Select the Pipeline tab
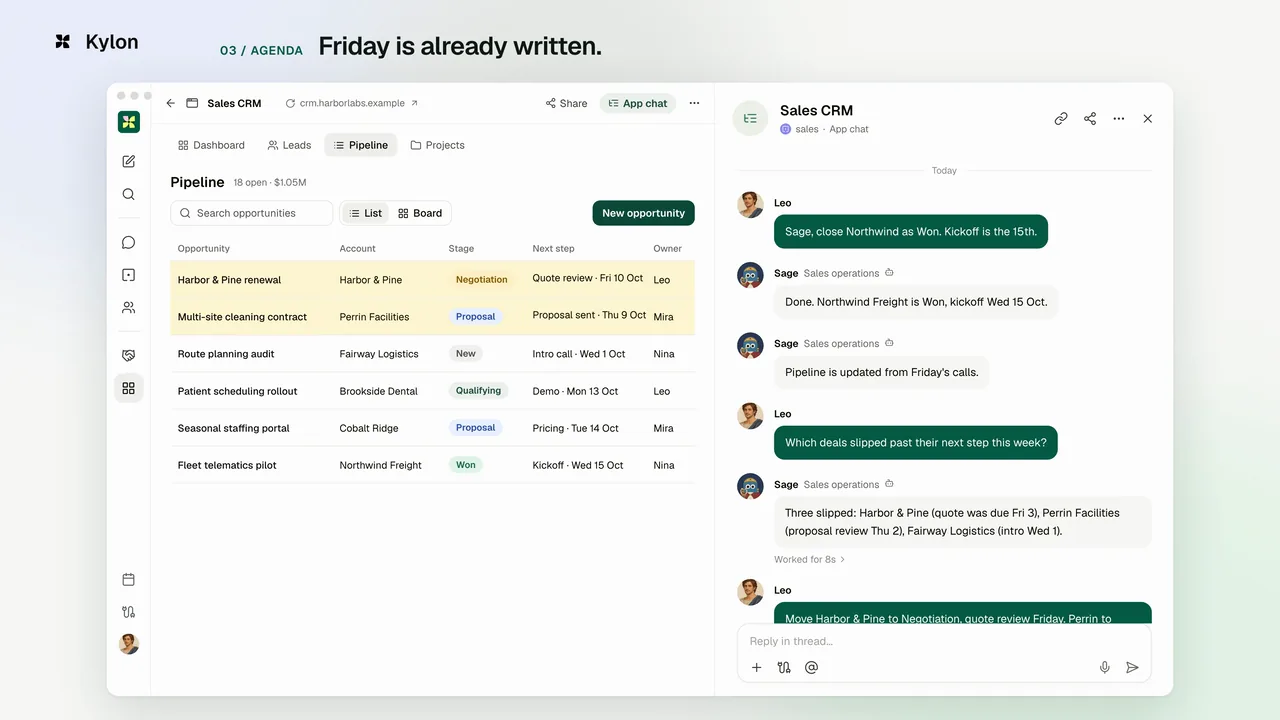Screen dimensions: 1280x720 (360, 145)
